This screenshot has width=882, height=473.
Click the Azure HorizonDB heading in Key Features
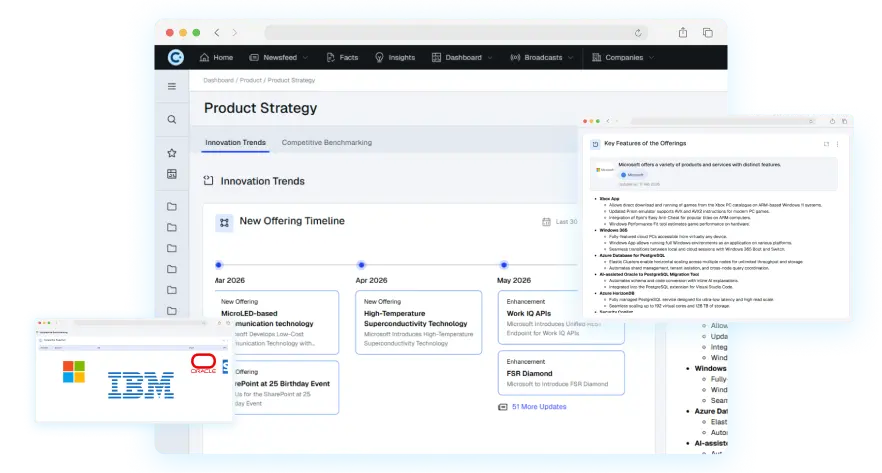pyautogui.click(x=617, y=293)
